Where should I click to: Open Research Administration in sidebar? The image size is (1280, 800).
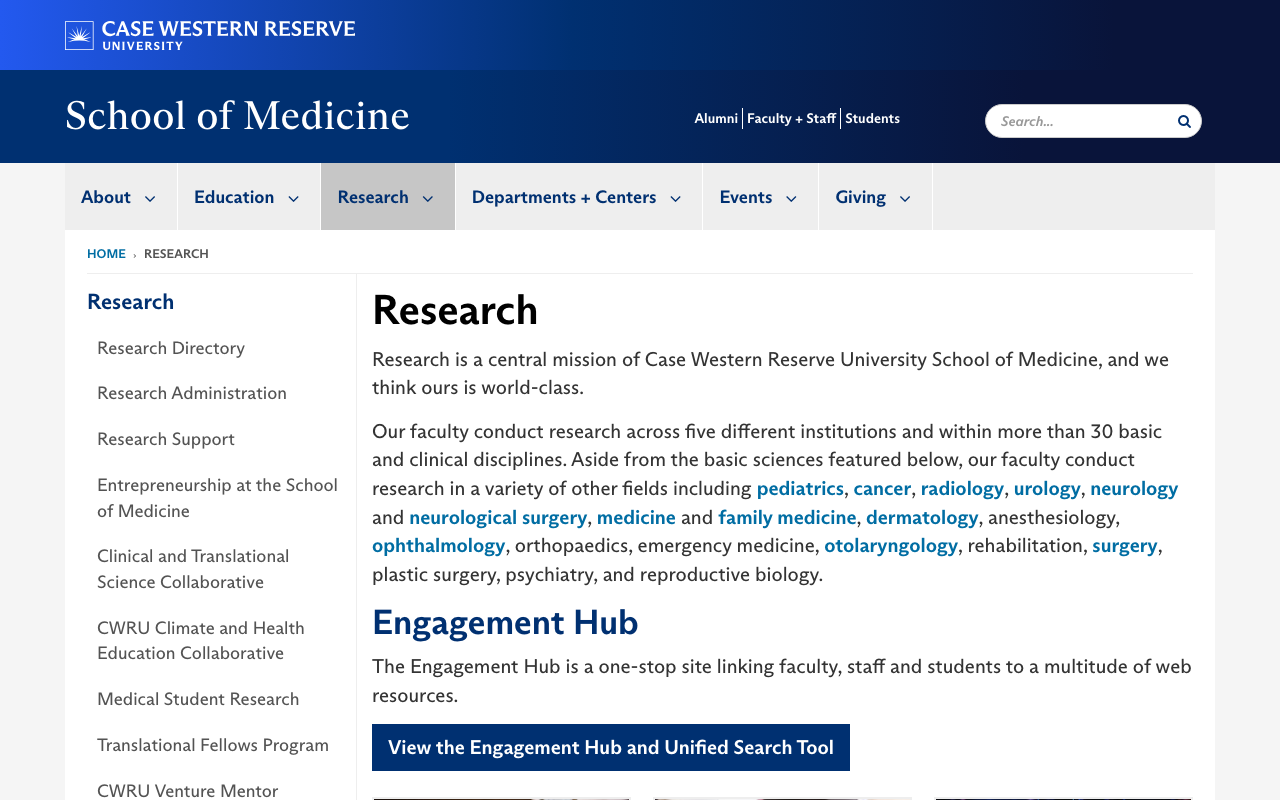(192, 393)
